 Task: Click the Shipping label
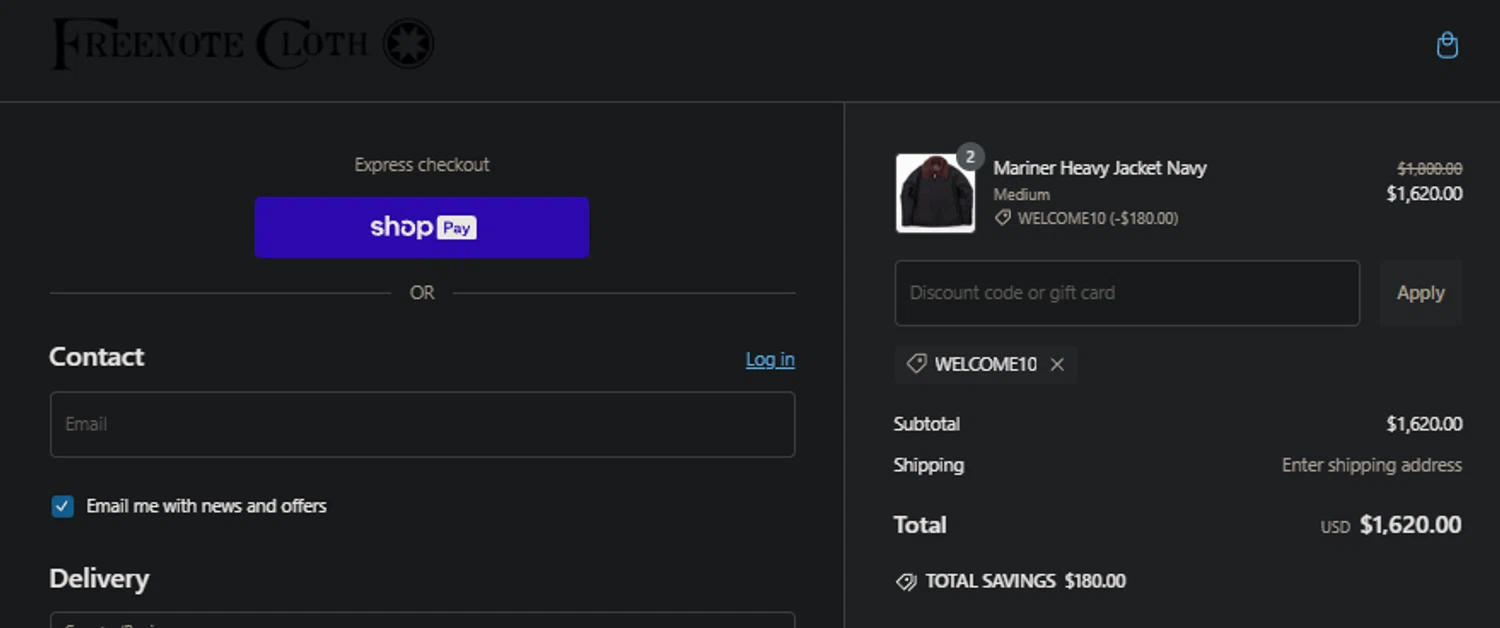(x=929, y=465)
